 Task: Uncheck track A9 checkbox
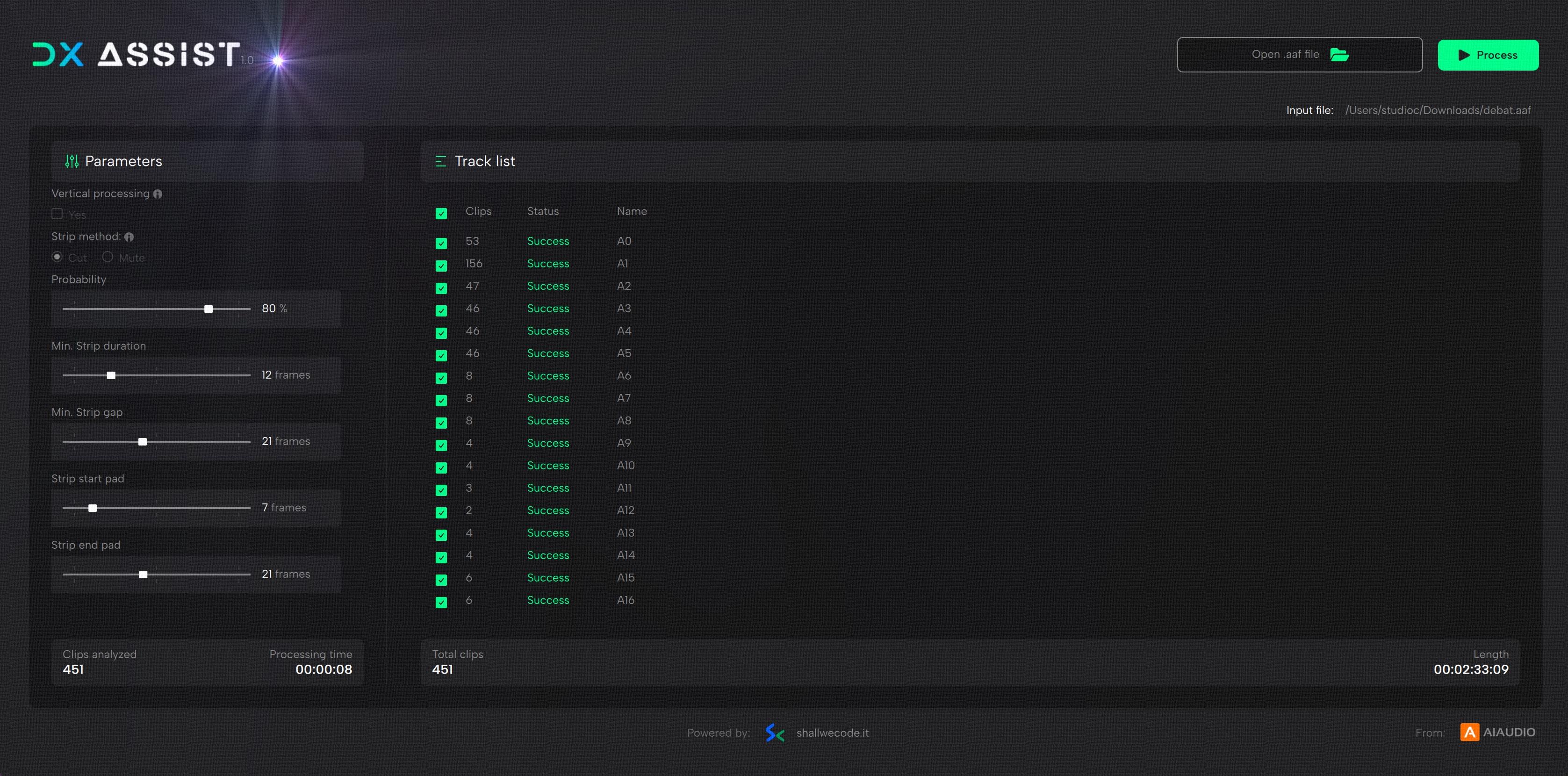[441, 445]
